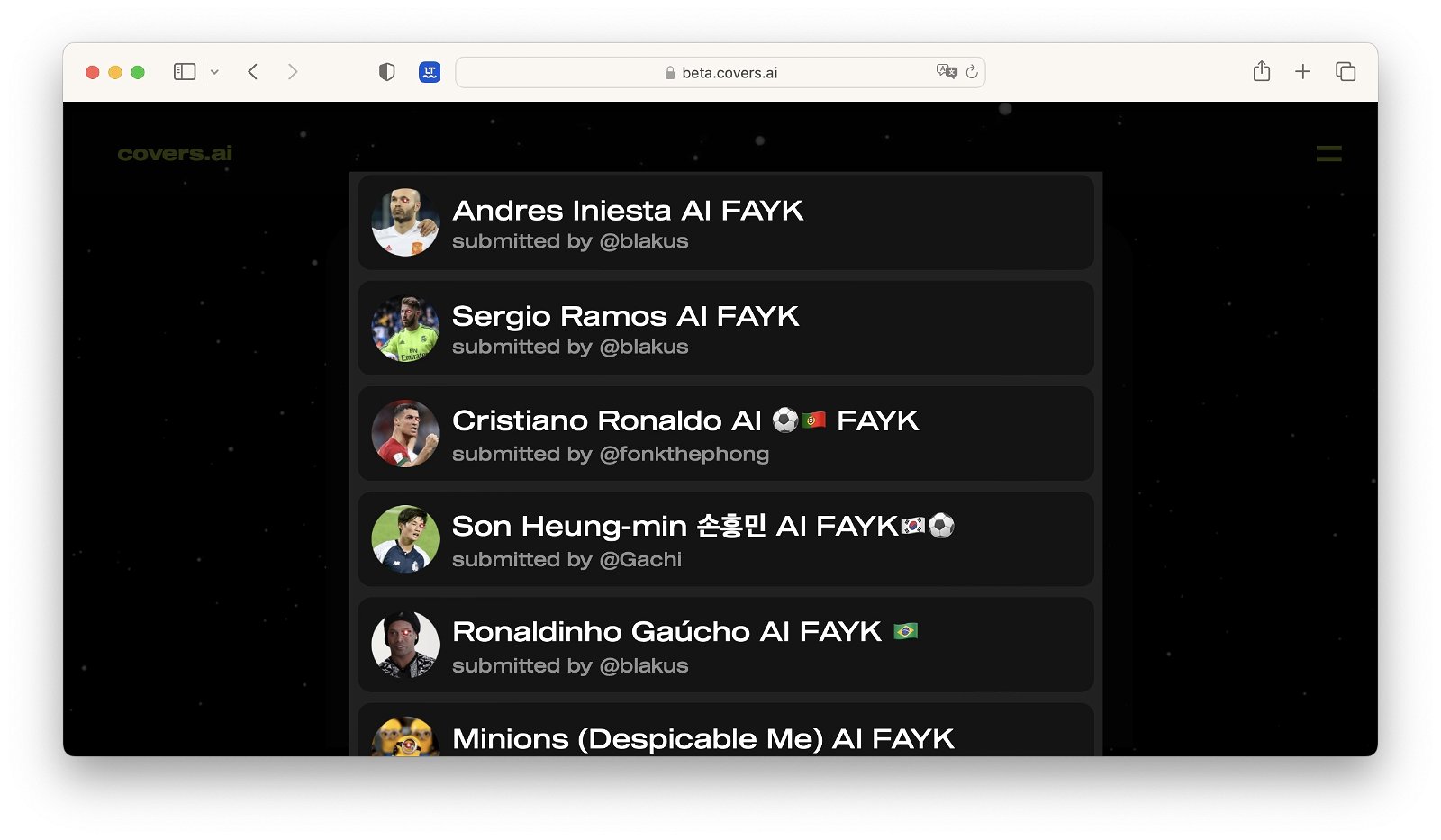1441x840 pixels.
Task: Minimize the Safari window
Action: [115, 72]
